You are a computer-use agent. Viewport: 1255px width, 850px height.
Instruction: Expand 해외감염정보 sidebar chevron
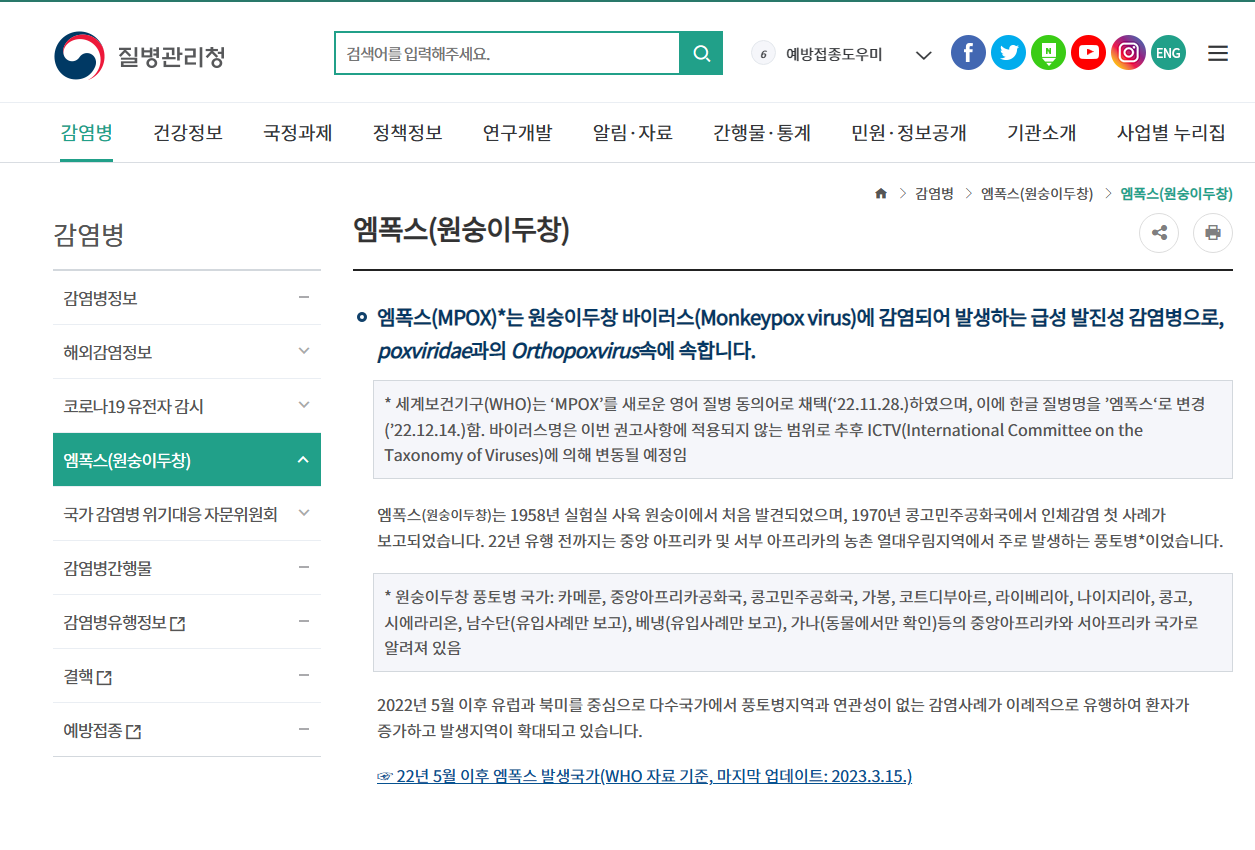tap(304, 351)
